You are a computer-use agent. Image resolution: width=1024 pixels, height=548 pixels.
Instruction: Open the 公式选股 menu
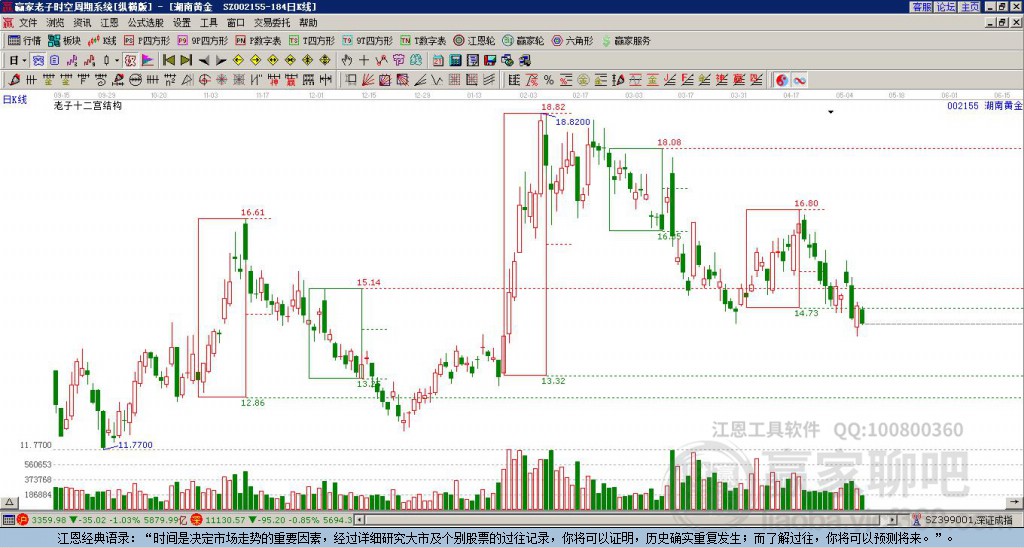pos(146,23)
